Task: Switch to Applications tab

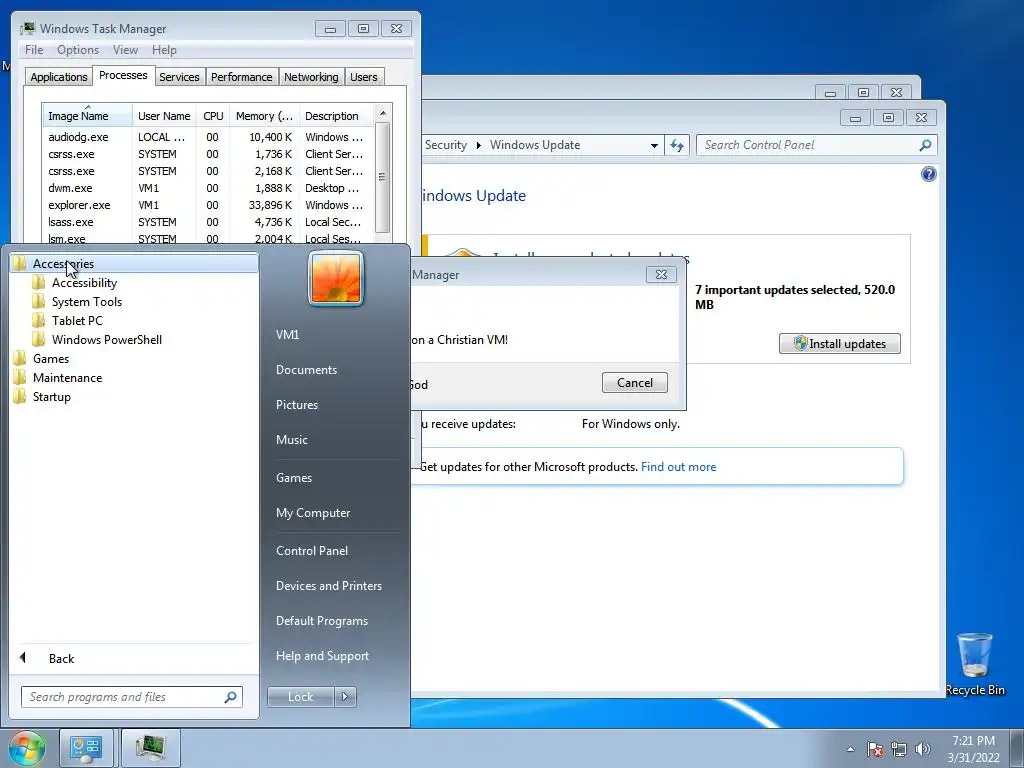Action: pos(59,77)
